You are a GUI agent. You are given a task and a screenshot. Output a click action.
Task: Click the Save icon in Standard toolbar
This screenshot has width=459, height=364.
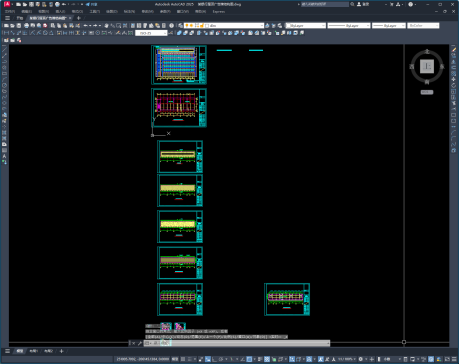click(x=19, y=26)
